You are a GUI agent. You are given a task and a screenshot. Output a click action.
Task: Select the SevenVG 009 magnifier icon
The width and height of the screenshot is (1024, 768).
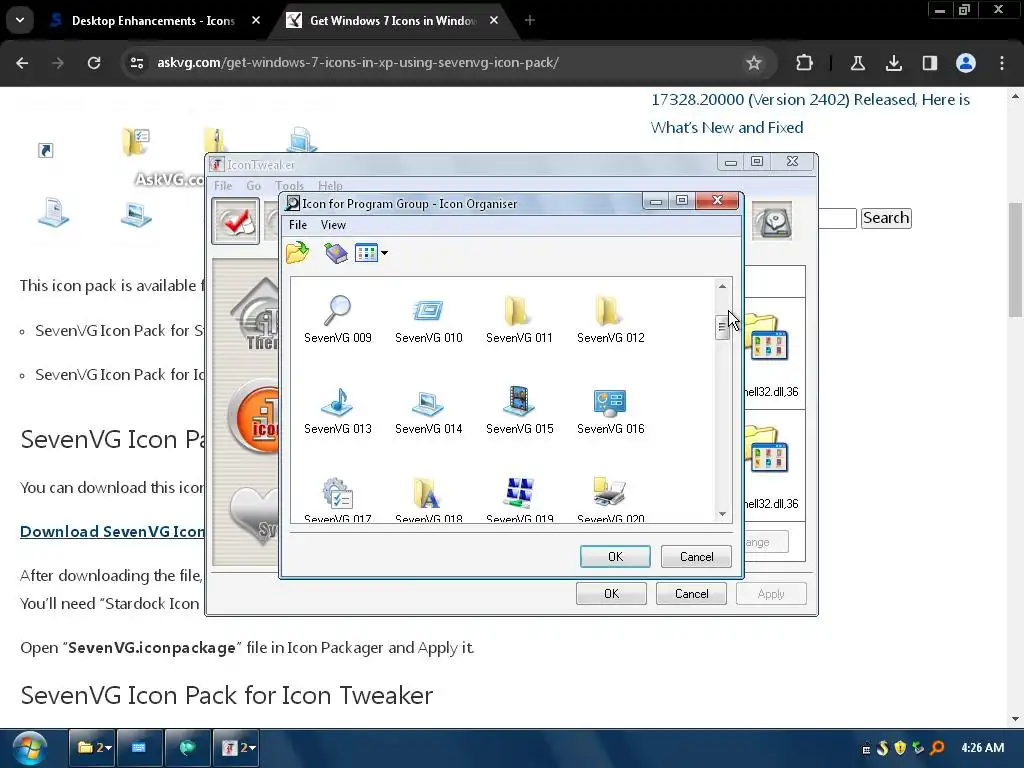coord(338,311)
